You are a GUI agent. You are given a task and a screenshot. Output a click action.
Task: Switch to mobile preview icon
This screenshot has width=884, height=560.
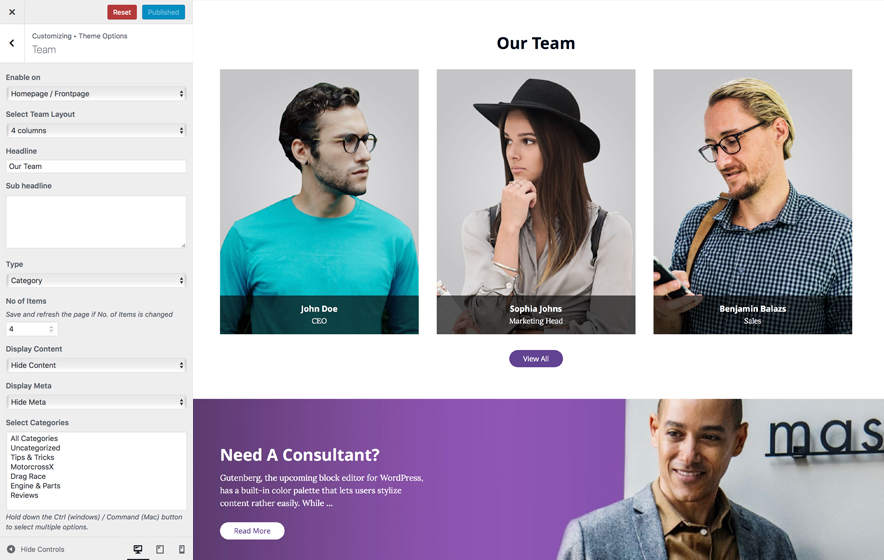[x=182, y=549]
